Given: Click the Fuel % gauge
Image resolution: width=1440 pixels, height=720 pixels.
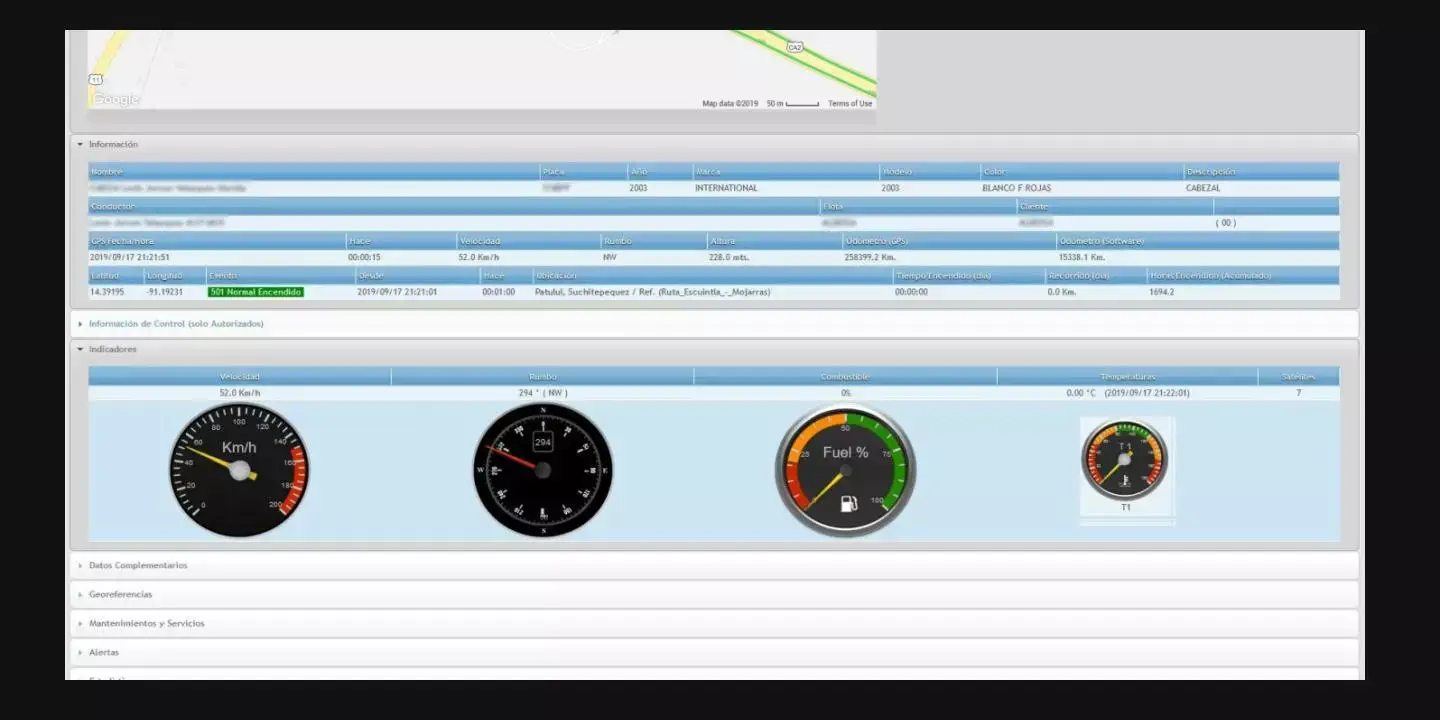Looking at the screenshot, I should tap(845, 470).
